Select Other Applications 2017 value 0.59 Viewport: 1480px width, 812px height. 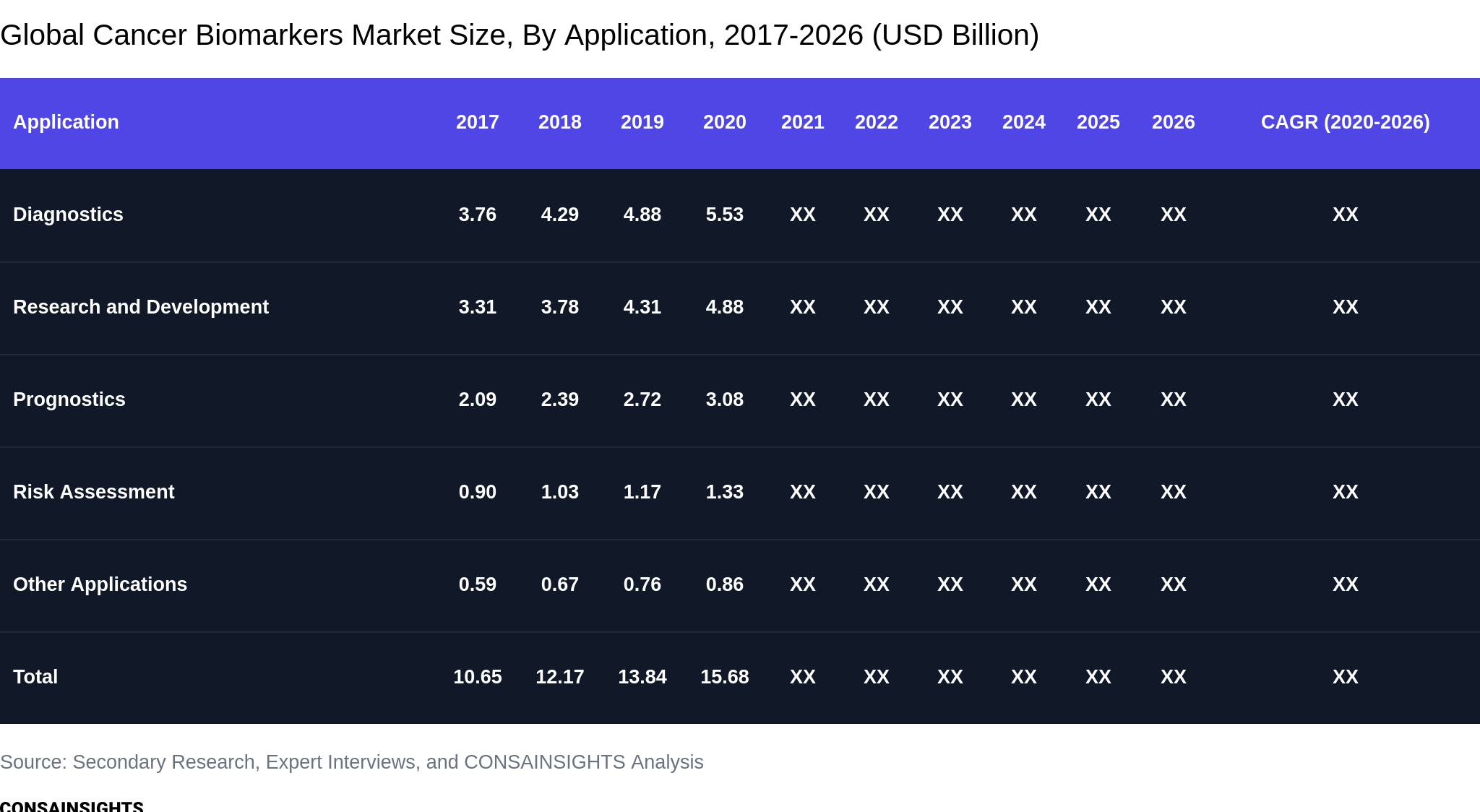tap(478, 584)
